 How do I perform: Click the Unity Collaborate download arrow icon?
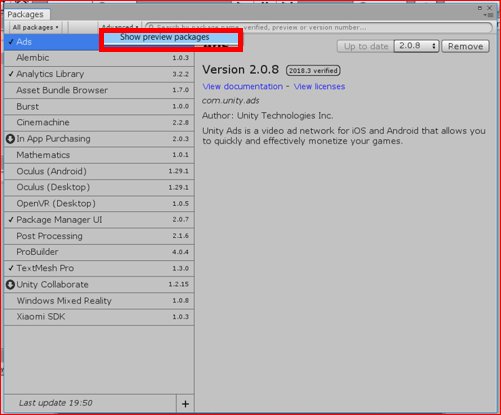(x=10, y=284)
